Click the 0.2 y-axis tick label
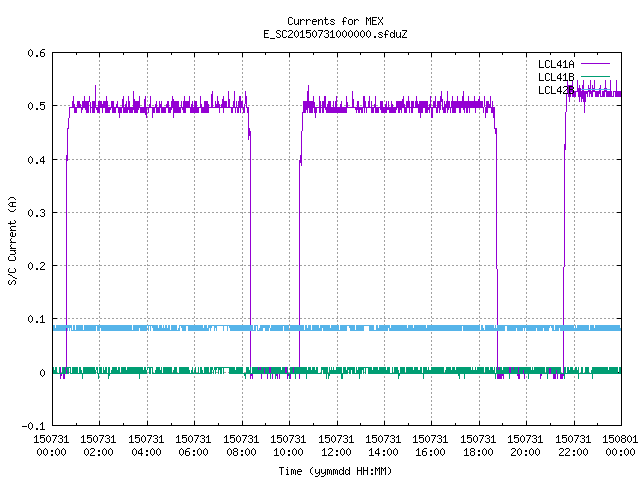Image resolution: width=640 pixels, height=480 pixels. coord(36,266)
